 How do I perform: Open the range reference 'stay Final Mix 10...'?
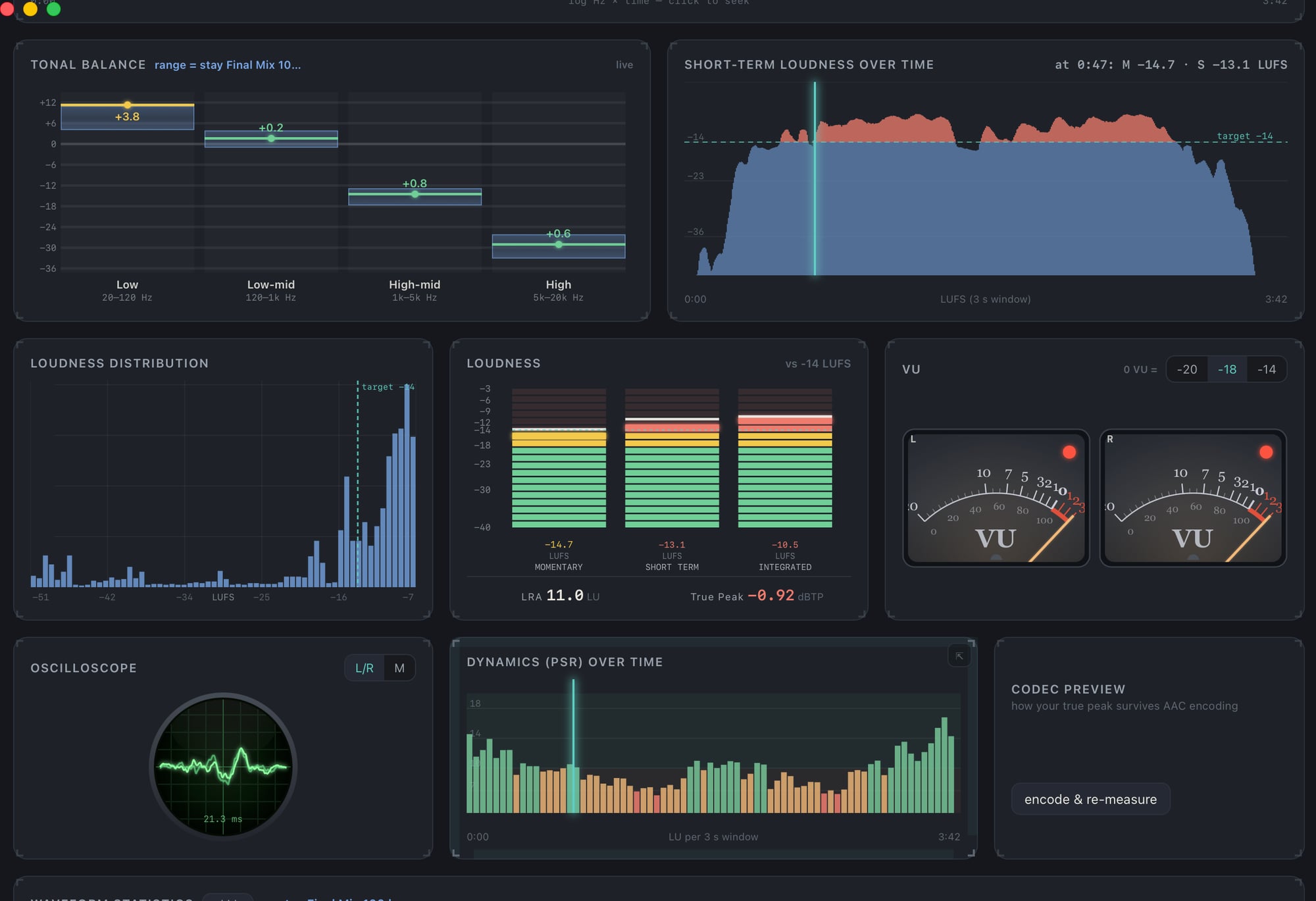click(228, 65)
